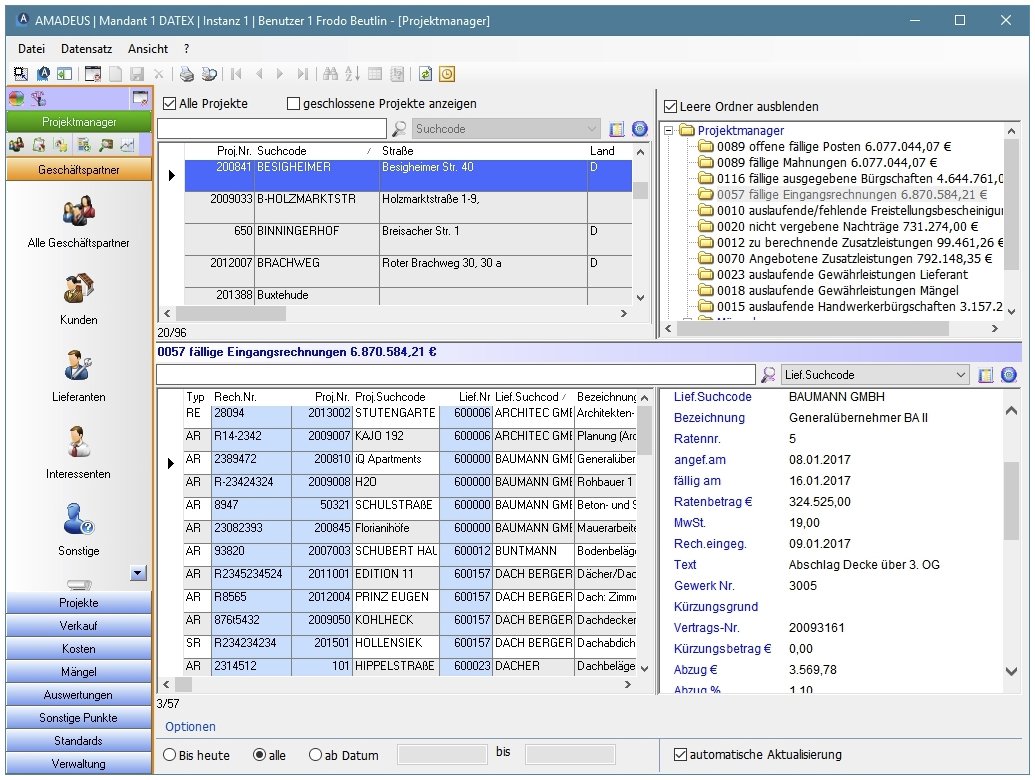Open the Ansicht menu
This screenshot has height=780, width=1035.
[x=148, y=48]
